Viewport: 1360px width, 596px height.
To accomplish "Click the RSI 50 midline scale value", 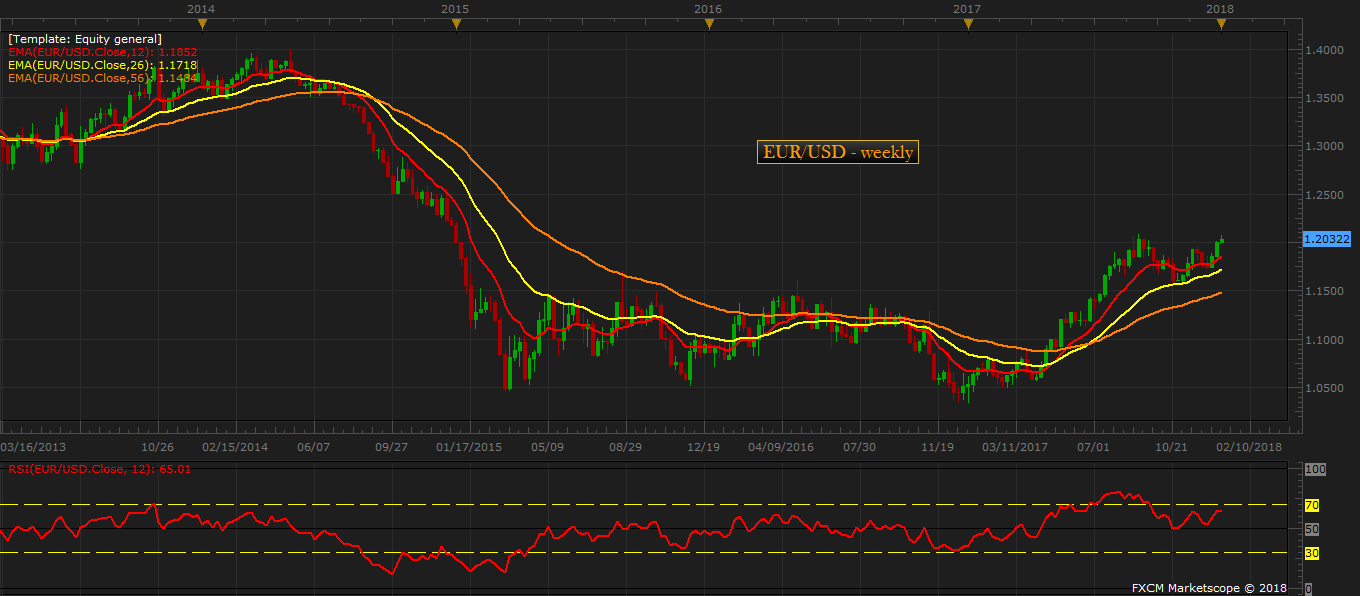I will point(1312,529).
